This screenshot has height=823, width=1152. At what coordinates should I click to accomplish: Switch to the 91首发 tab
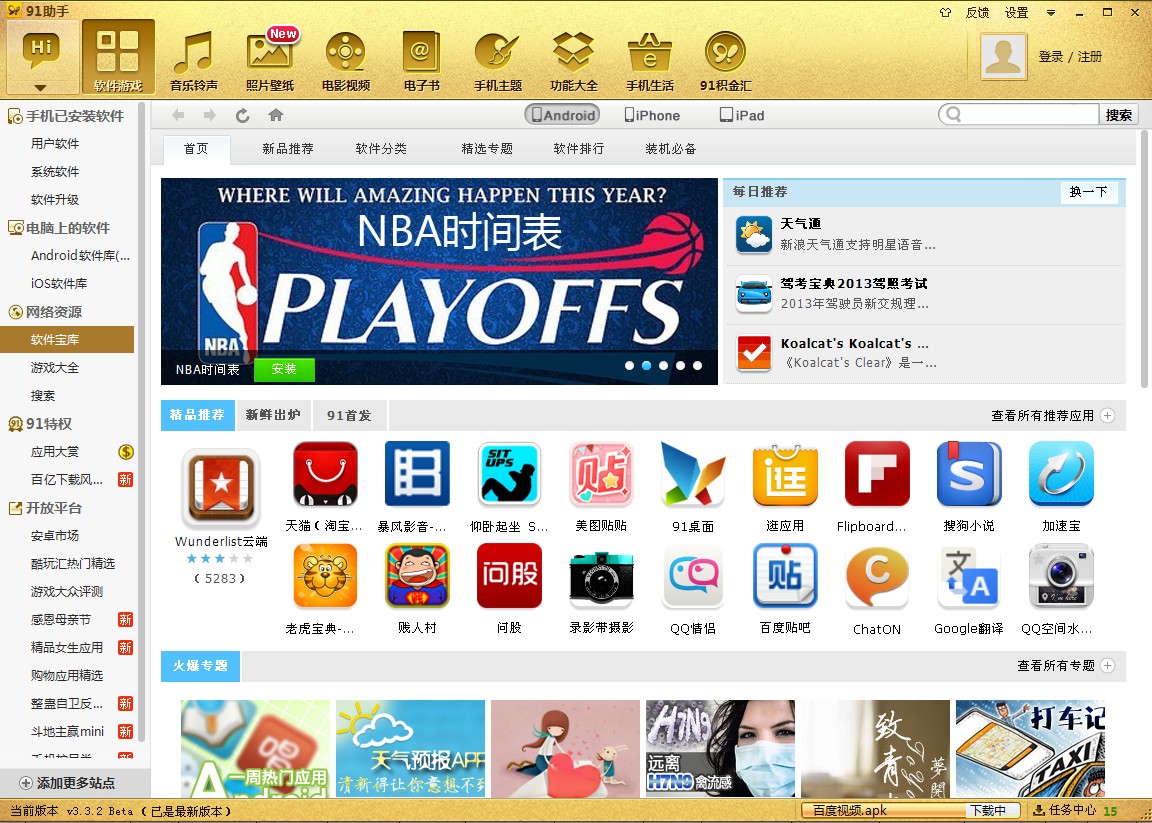[x=350, y=415]
